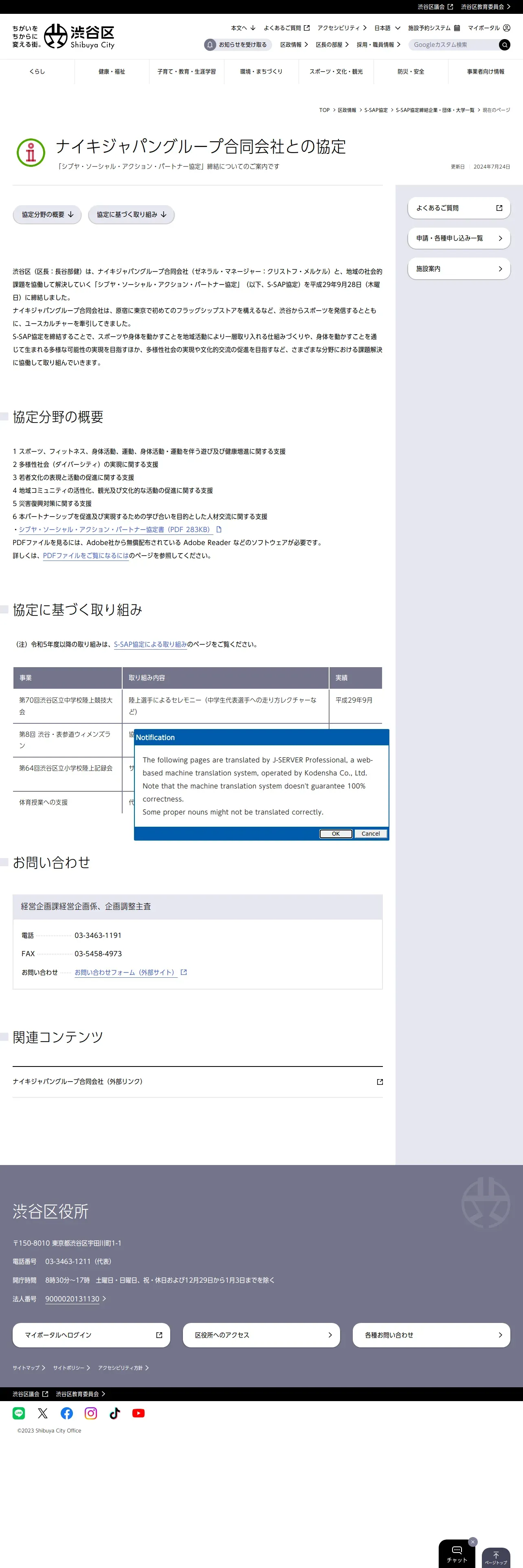Open サイトマップ footer link
The height and width of the screenshot is (1568, 523).
pyautogui.click(x=29, y=1368)
